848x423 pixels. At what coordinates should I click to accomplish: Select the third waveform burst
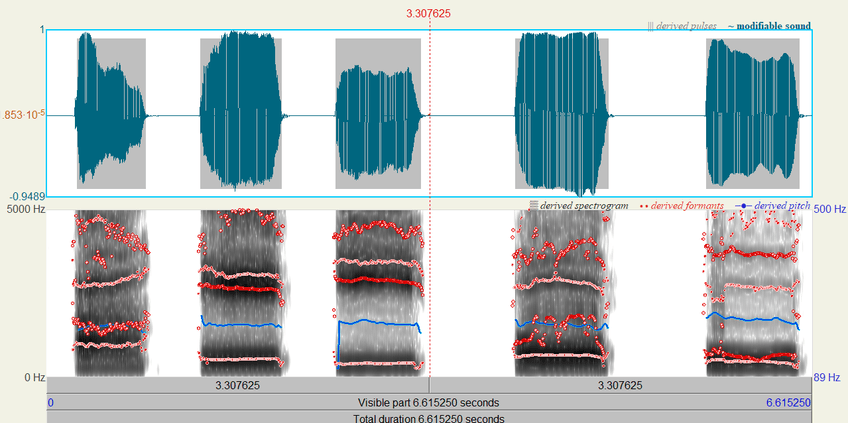pos(377,113)
